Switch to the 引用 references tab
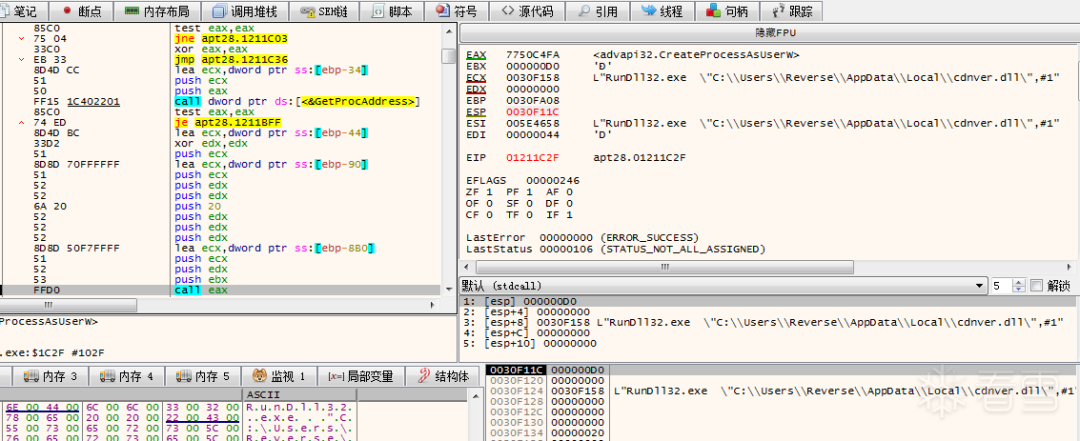Viewport: 1080px width, 441px height. pyautogui.click(x=598, y=11)
